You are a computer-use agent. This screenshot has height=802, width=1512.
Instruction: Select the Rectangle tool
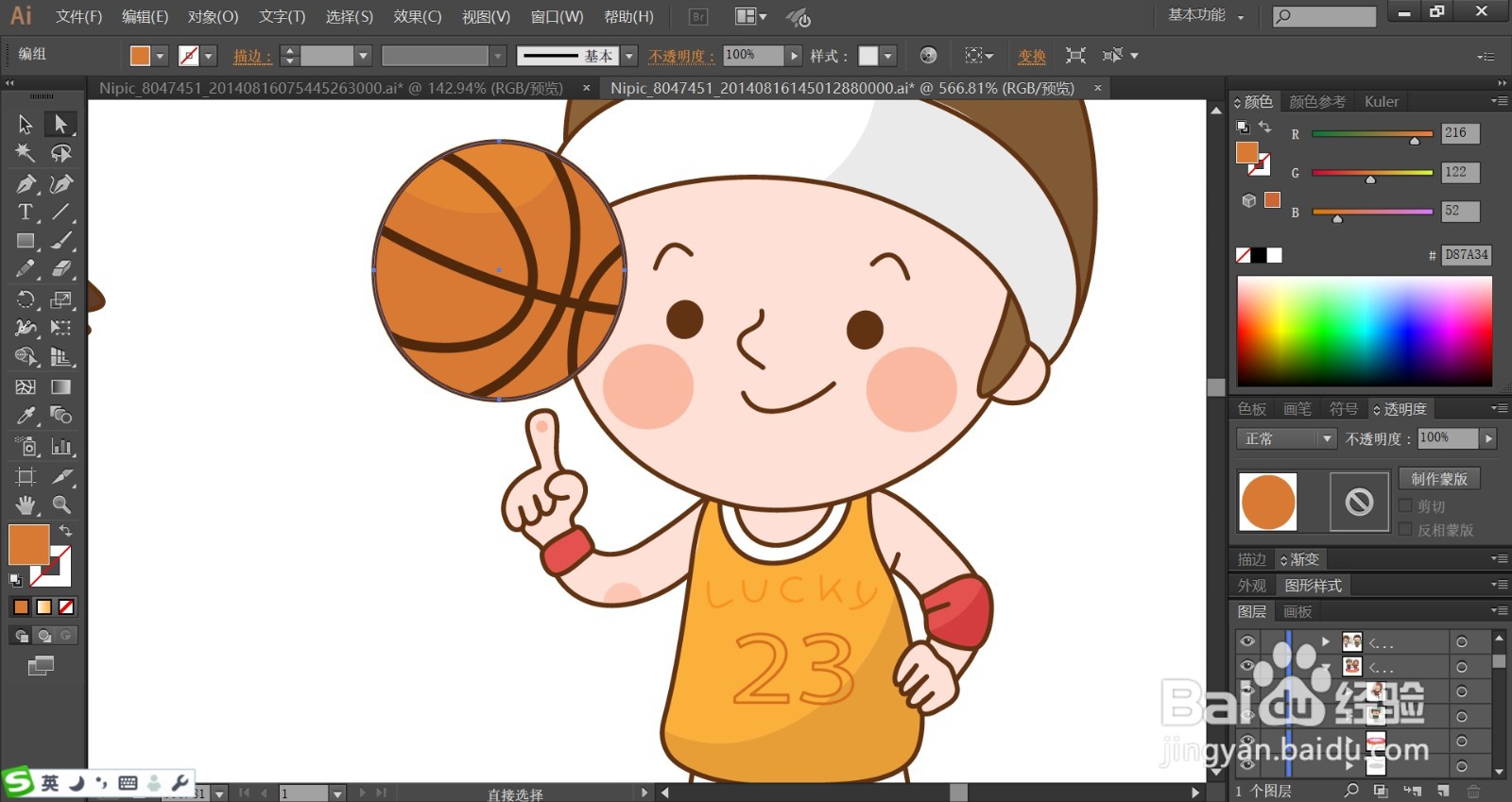pos(26,241)
